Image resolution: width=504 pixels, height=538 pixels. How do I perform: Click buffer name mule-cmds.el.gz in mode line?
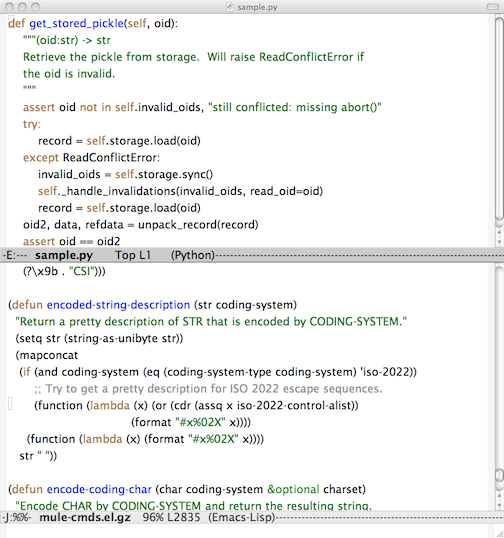tap(85, 517)
